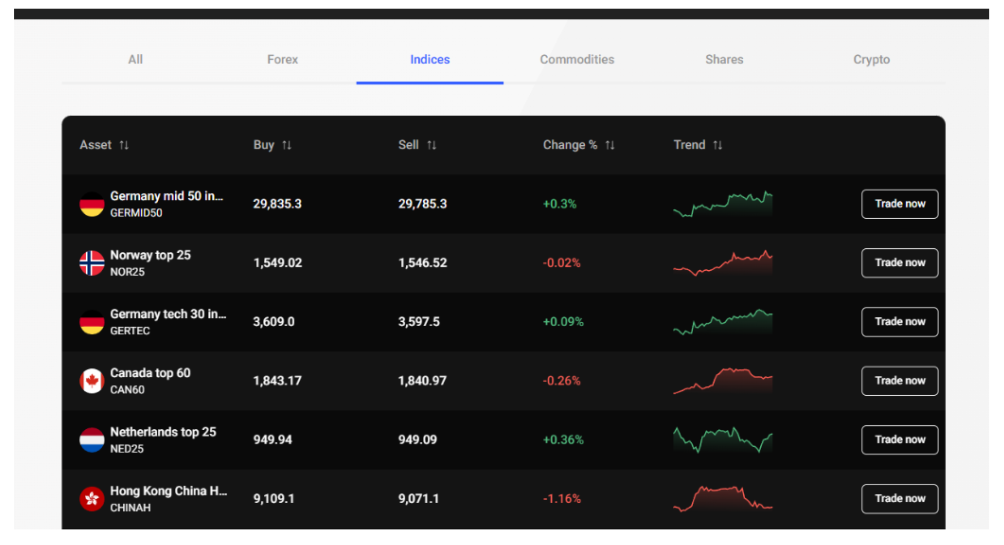This screenshot has width=1004, height=545.
Task: Open the Crypto tab
Action: 871,60
